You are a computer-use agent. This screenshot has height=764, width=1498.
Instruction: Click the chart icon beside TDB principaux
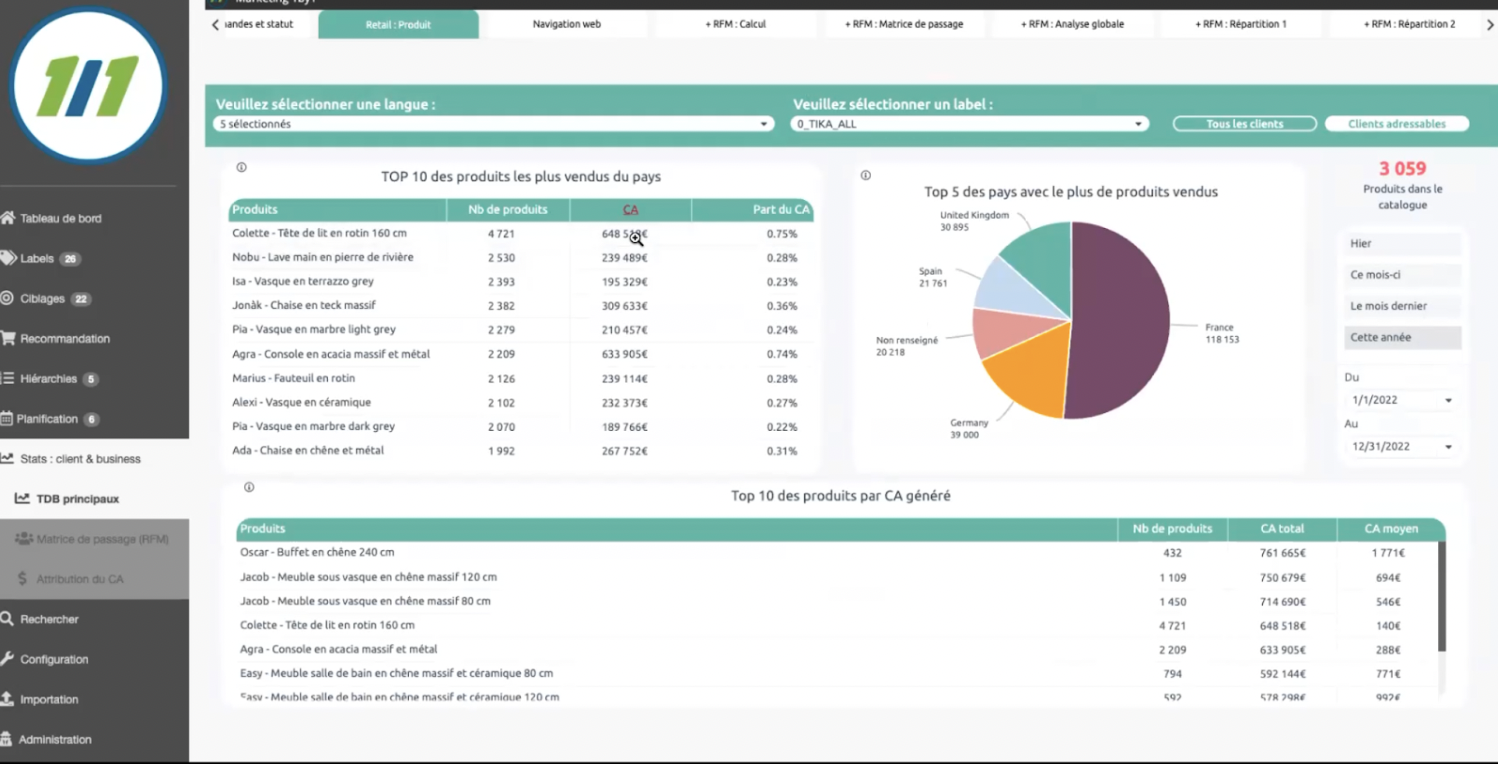coord(22,498)
